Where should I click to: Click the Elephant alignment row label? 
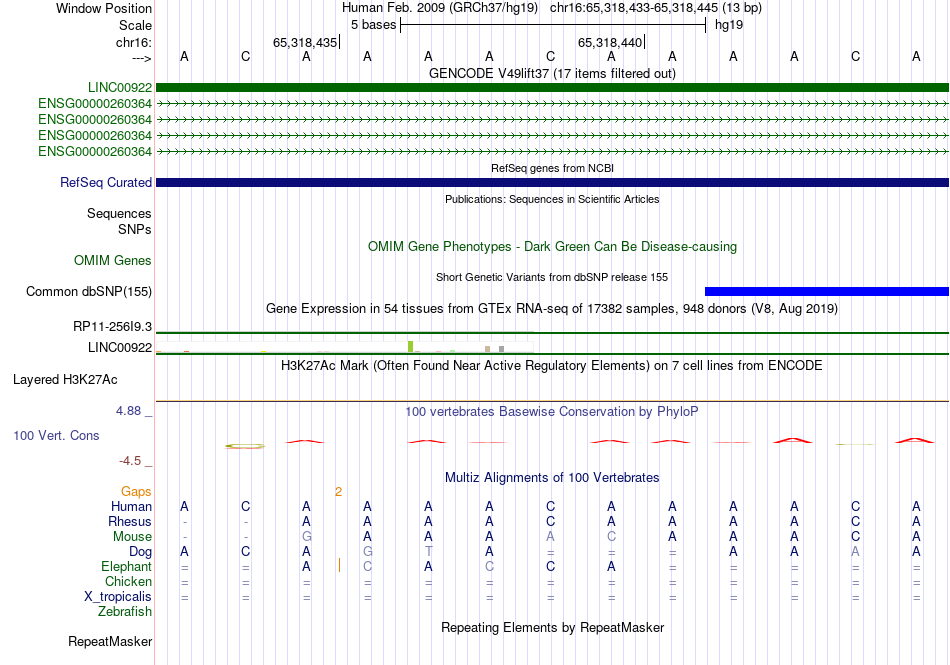click(126, 566)
